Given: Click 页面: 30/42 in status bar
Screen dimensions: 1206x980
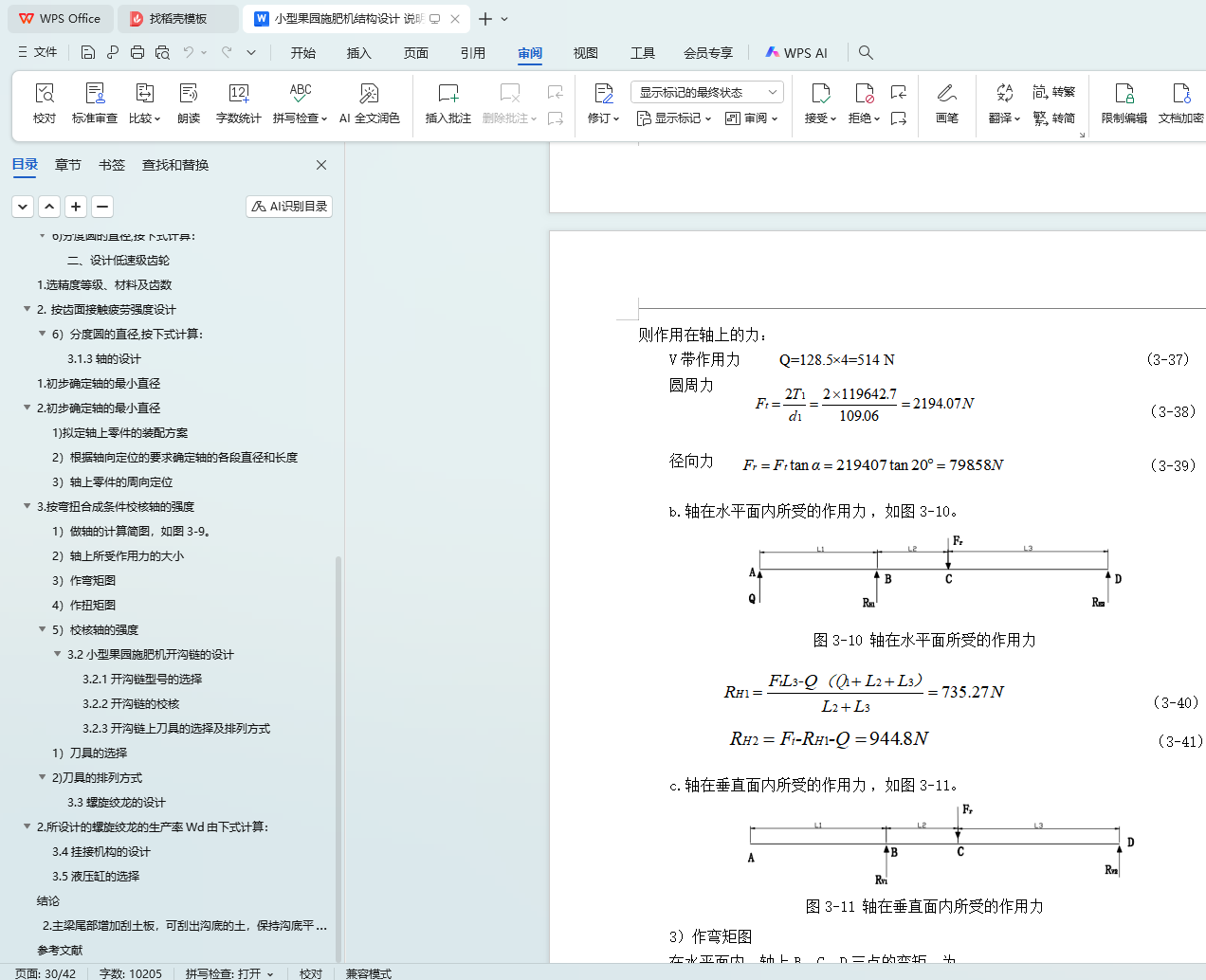Looking at the screenshot, I should pyautogui.click(x=46, y=973).
